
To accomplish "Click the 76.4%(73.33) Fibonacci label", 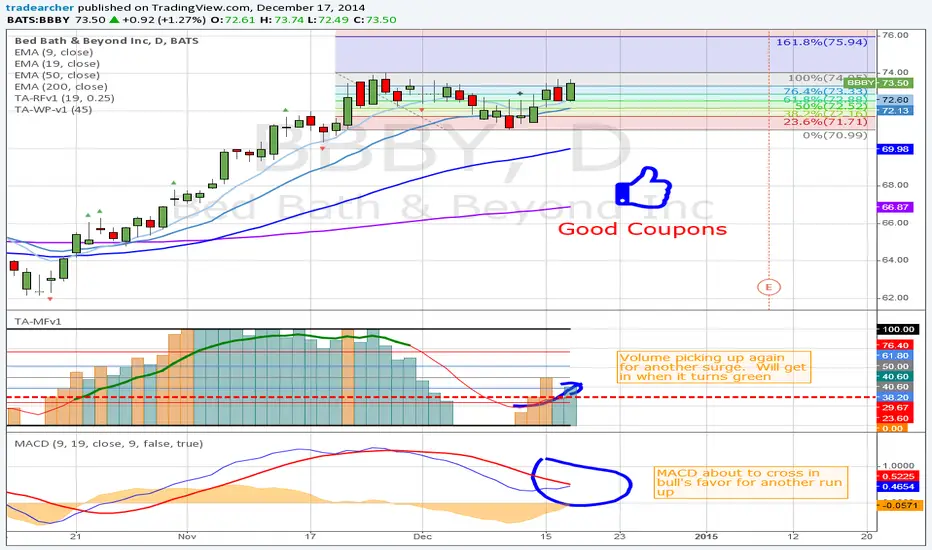I will (x=825, y=91).
